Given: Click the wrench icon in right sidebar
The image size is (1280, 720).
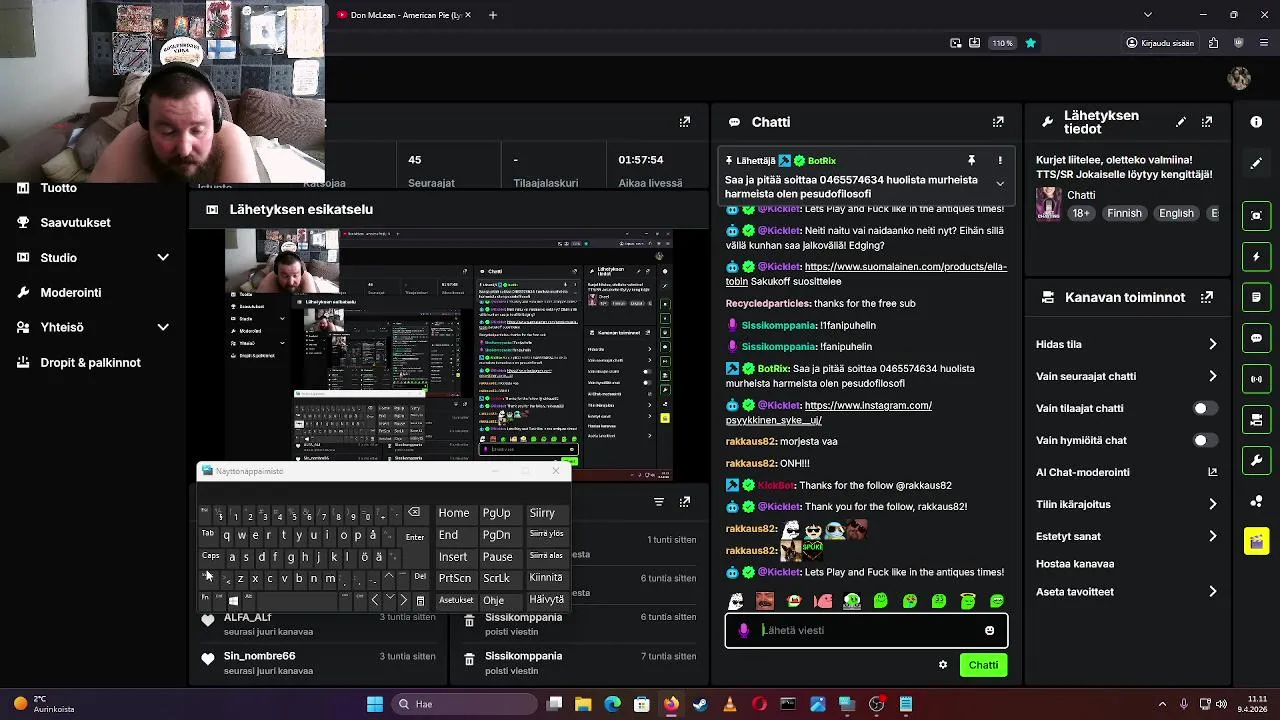Looking at the screenshot, I should click(1257, 461).
